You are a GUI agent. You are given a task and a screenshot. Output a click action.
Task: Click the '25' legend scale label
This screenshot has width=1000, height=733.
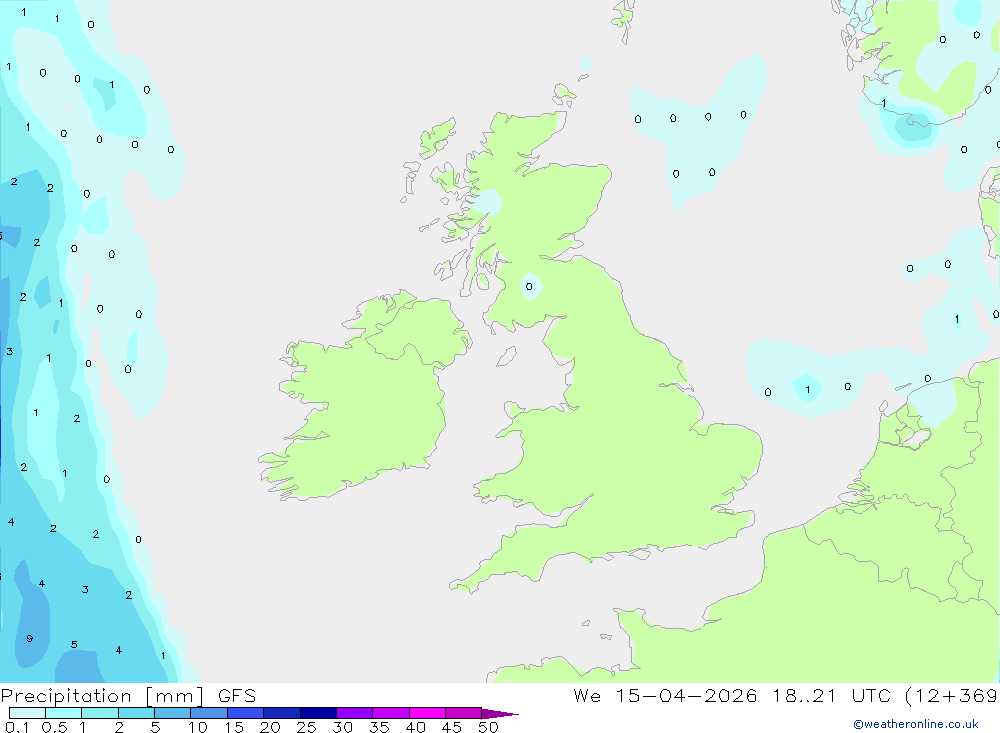[x=307, y=727]
